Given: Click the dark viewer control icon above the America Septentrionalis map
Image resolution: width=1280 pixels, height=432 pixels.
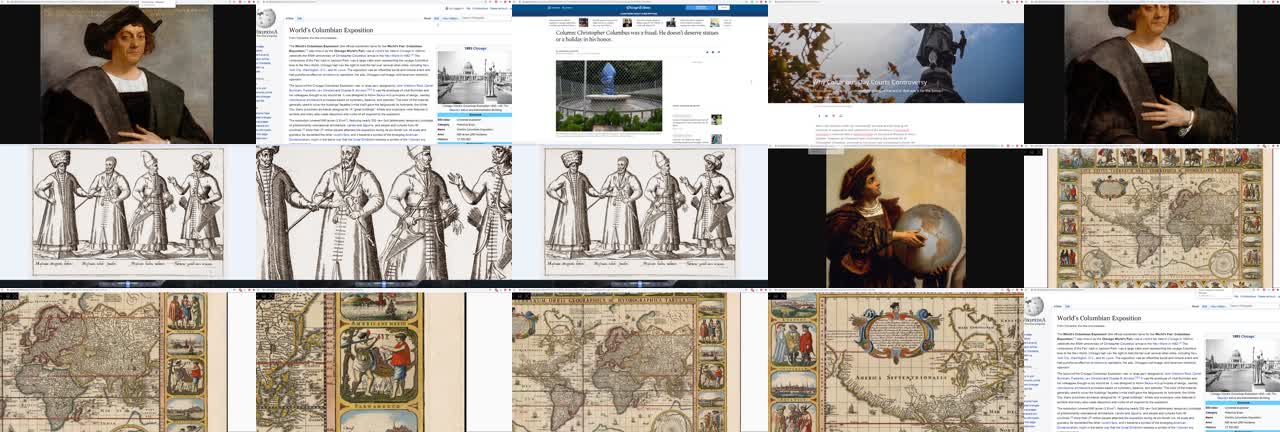Looking at the screenshot, I should click(x=774, y=296).
